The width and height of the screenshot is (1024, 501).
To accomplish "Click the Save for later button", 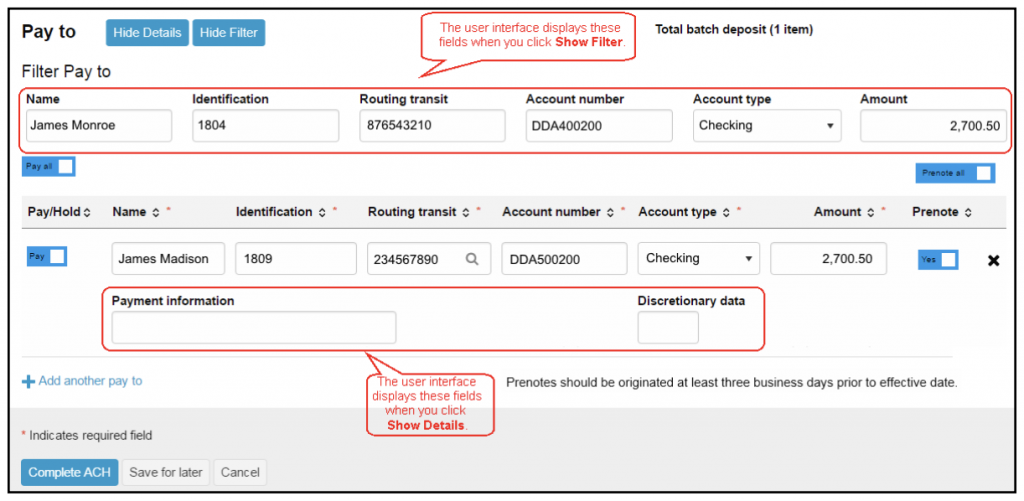I will pos(166,472).
